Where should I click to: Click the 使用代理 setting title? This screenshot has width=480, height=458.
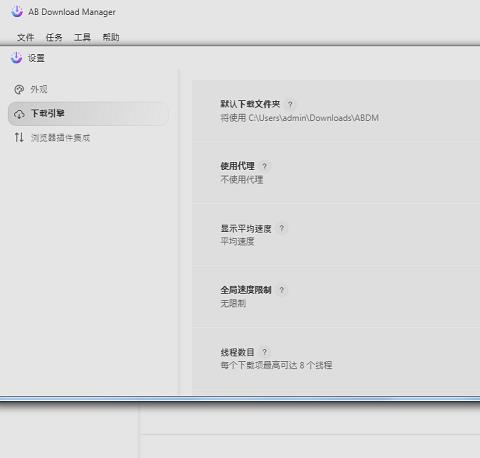237,166
